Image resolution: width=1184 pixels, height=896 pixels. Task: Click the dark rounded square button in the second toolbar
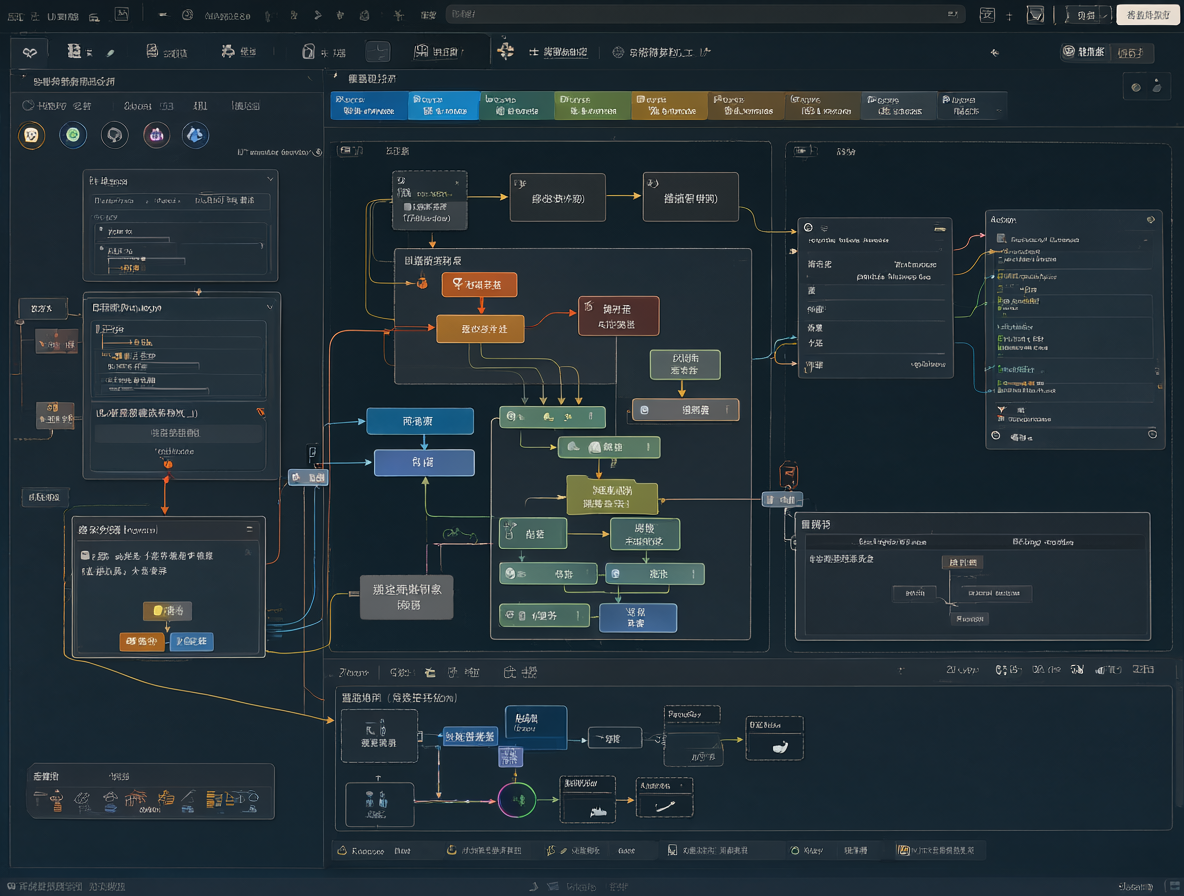click(378, 51)
